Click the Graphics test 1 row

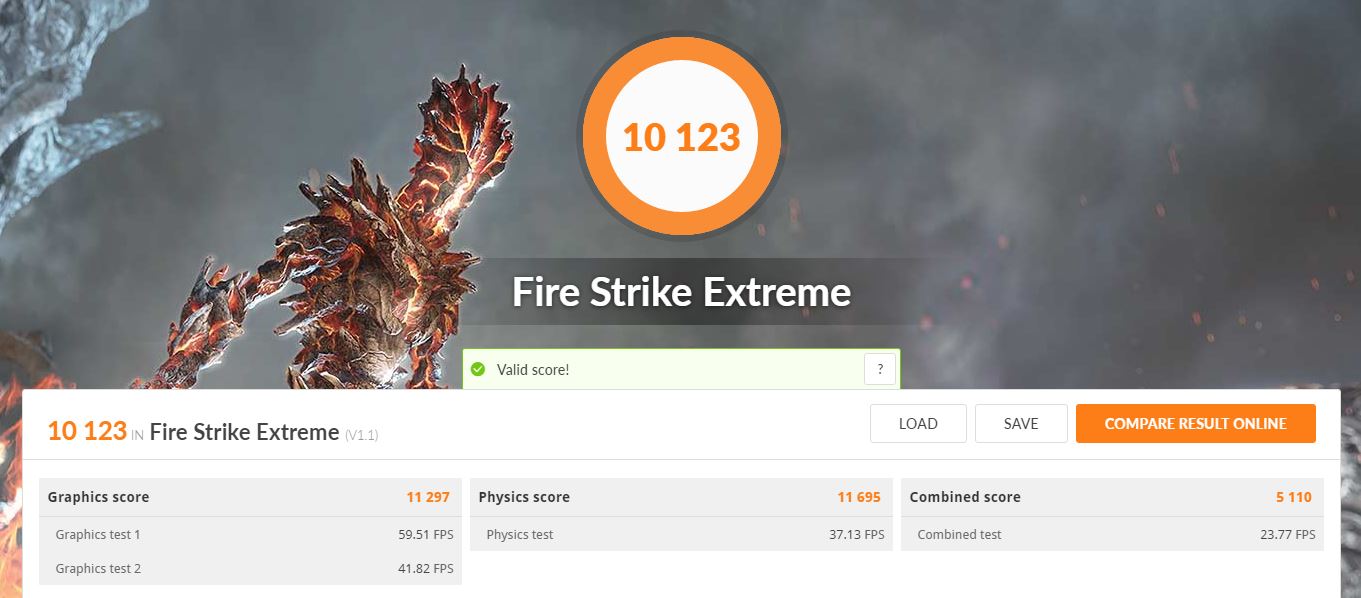pyautogui.click(x=250, y=534)
